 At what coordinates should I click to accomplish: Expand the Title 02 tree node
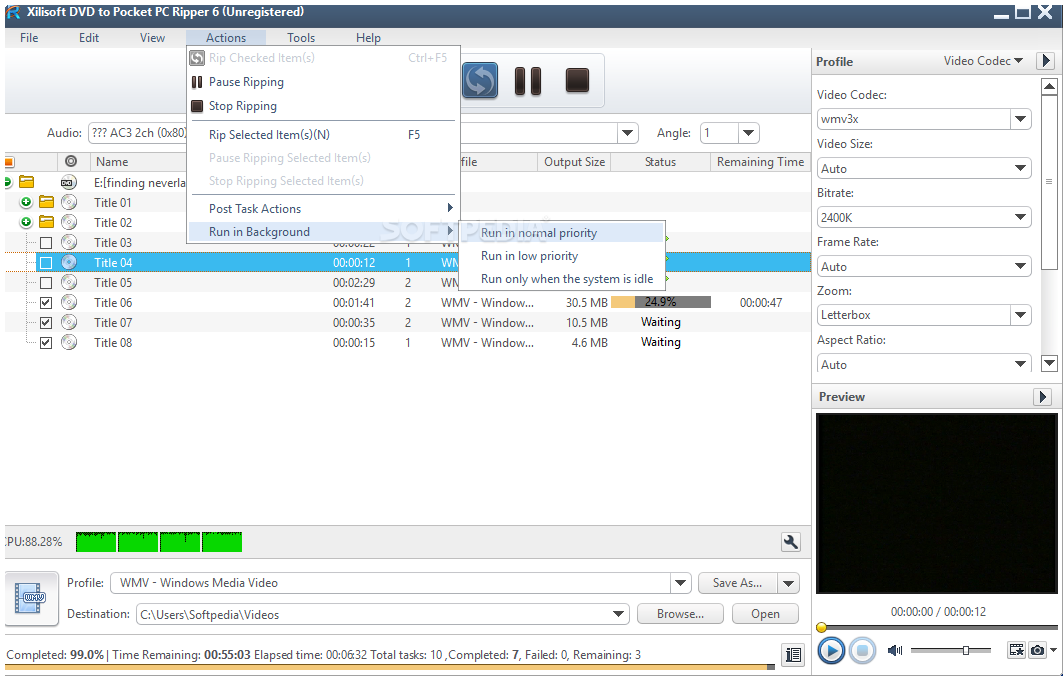[x=26, y=222]
